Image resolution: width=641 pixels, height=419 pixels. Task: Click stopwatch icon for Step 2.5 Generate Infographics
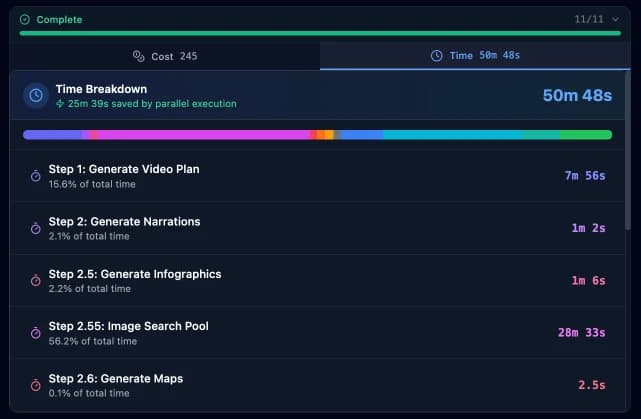(x=36, y=280)
